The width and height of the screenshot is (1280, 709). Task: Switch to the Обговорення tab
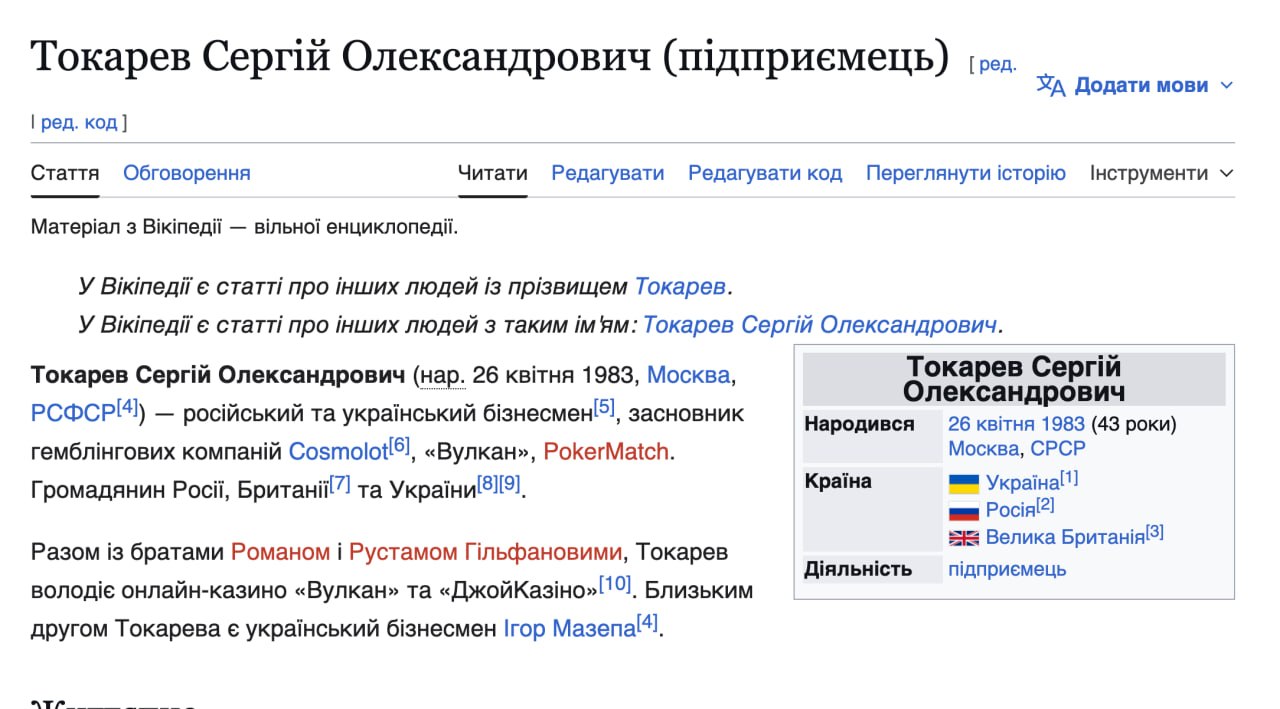point(187,173)
